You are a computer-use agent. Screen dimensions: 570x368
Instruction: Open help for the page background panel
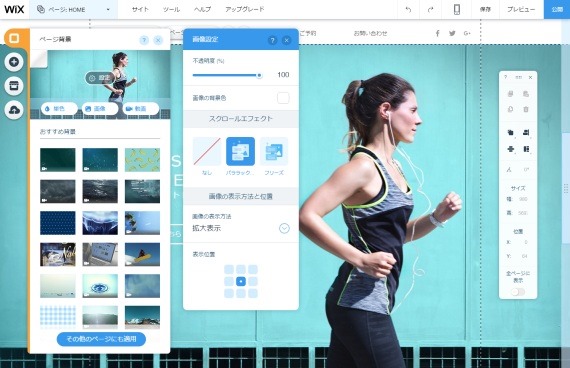144,40
